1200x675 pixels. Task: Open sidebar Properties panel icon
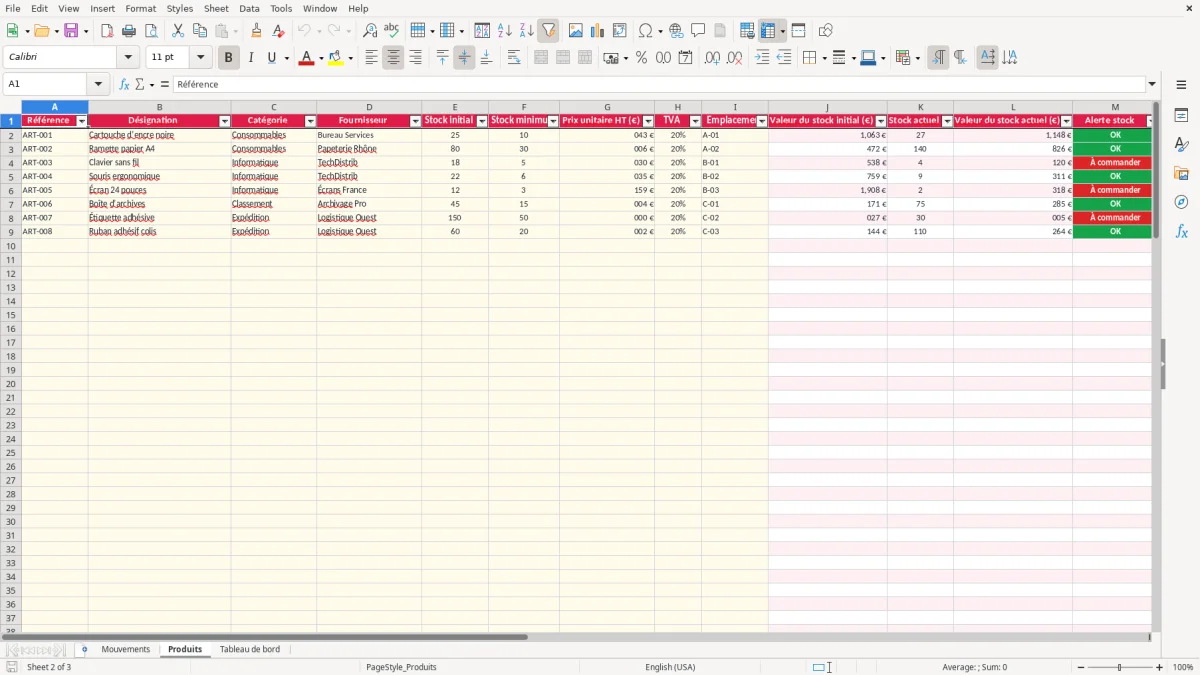tap(1182, 116)
